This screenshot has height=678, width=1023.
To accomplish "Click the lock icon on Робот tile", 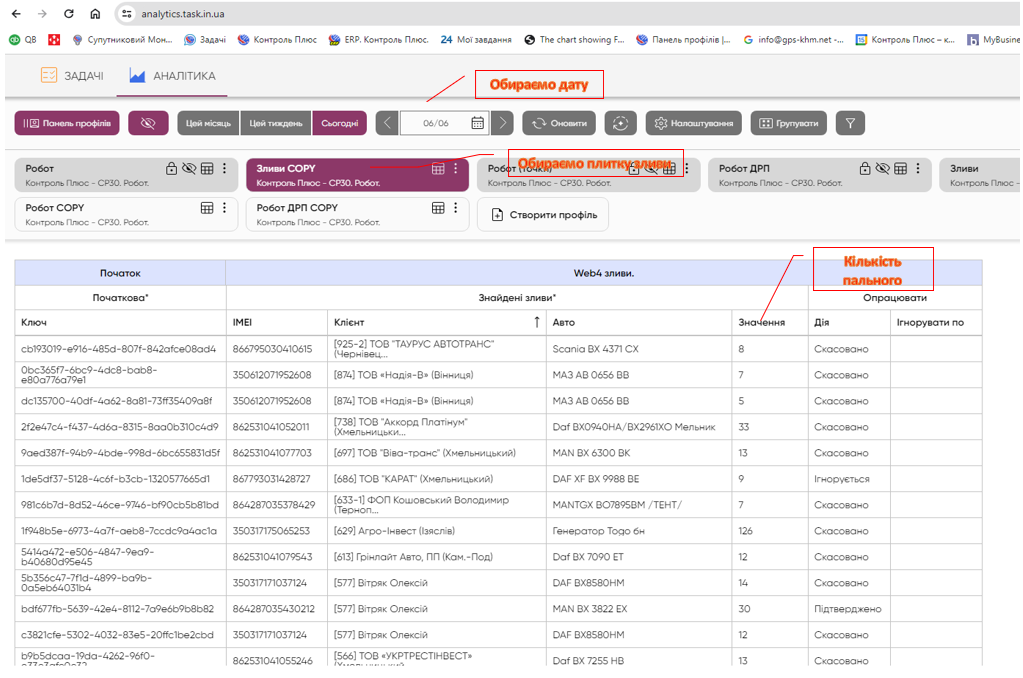I will (x=171, y=168).
